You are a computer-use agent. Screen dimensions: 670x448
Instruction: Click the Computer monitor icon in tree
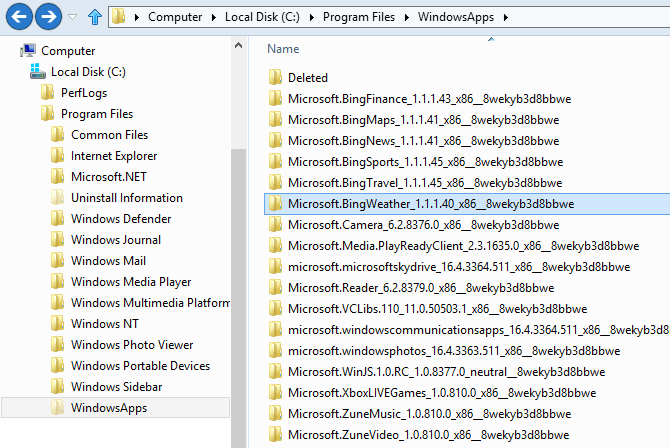(x=28, y=50)
